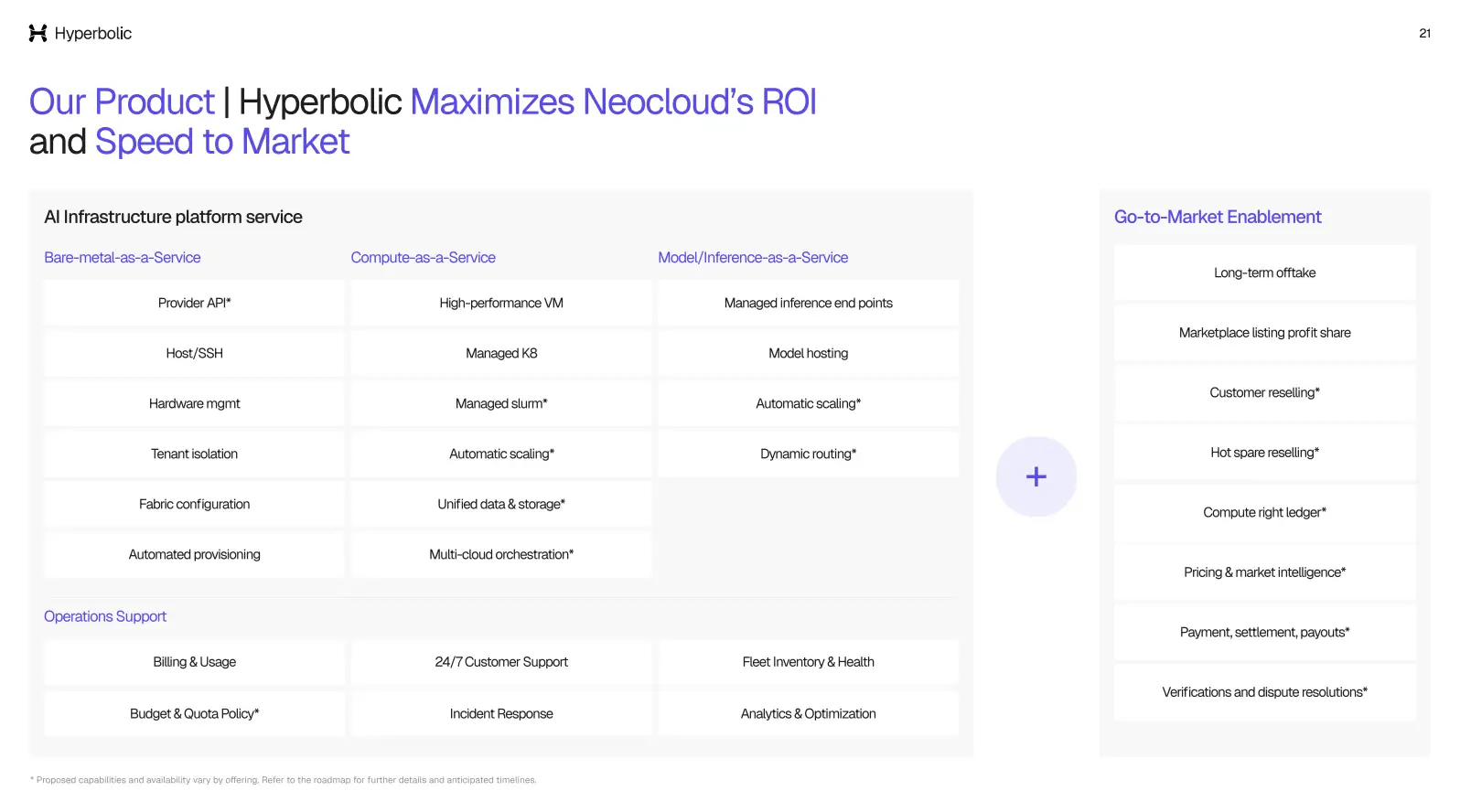Click the 'Budget & Quota Policy*' card

(194, 713)
